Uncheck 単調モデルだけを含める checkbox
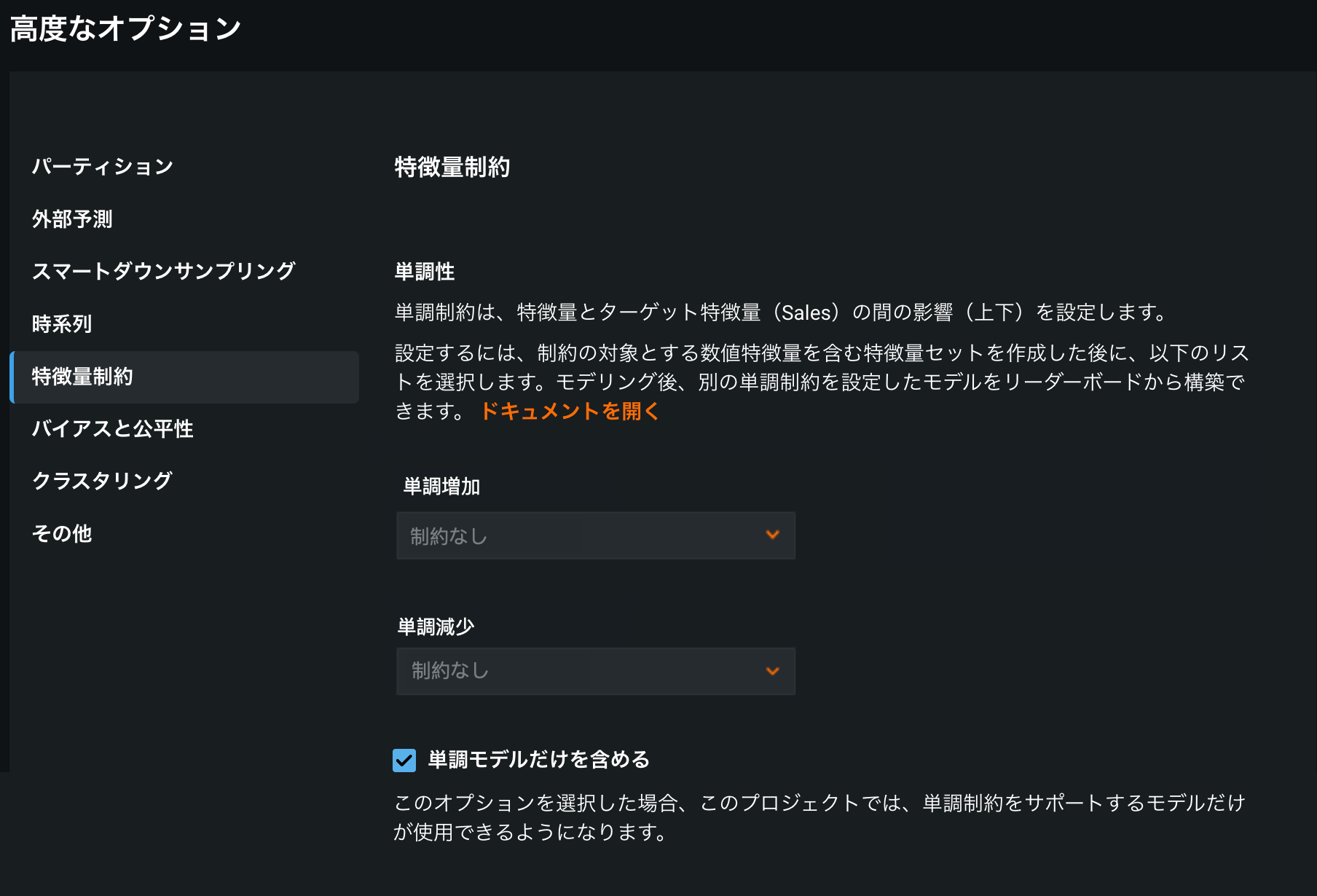This screenshot has height=896, width=1317. tap(404, 761)
